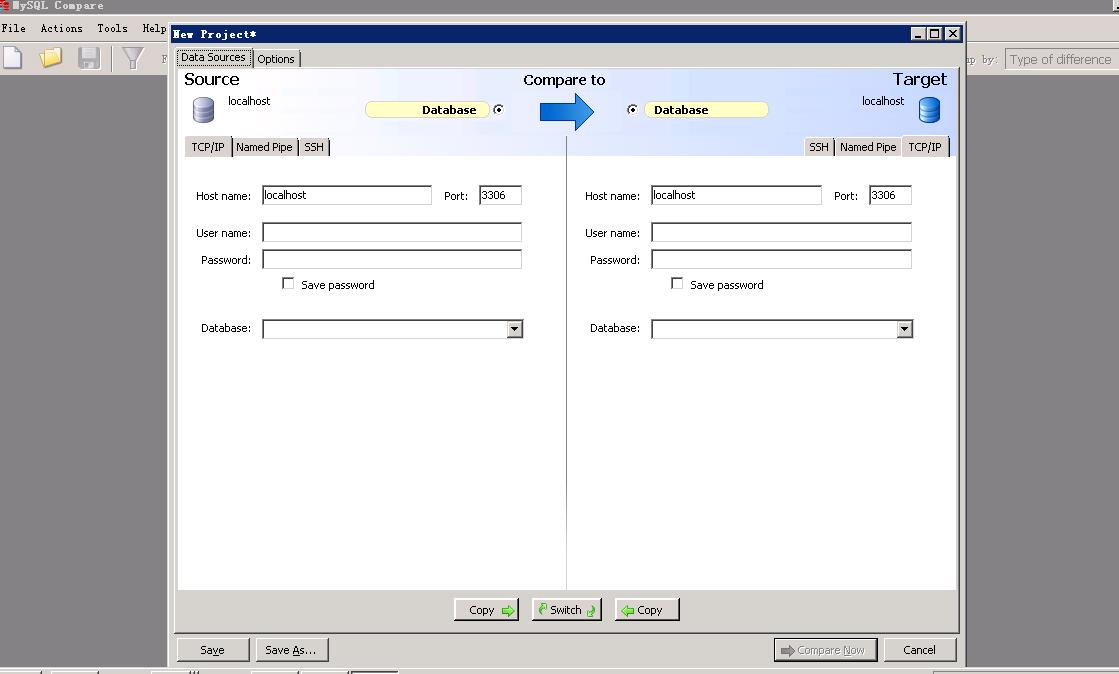Click Copy target to source button
This screenshot has width=1119, height=674.
[647, 610]
